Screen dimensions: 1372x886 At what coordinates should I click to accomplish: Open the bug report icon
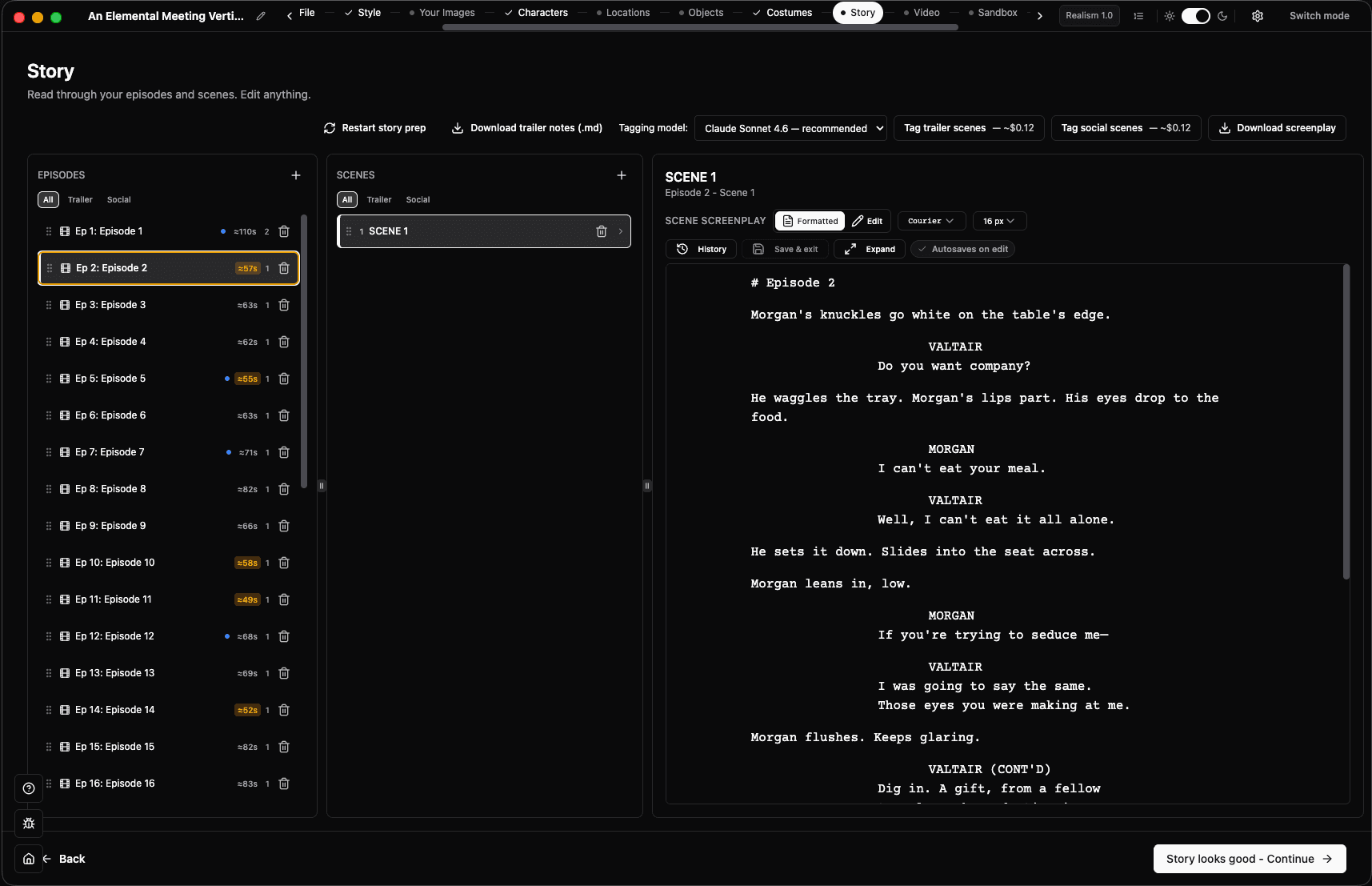29,824
